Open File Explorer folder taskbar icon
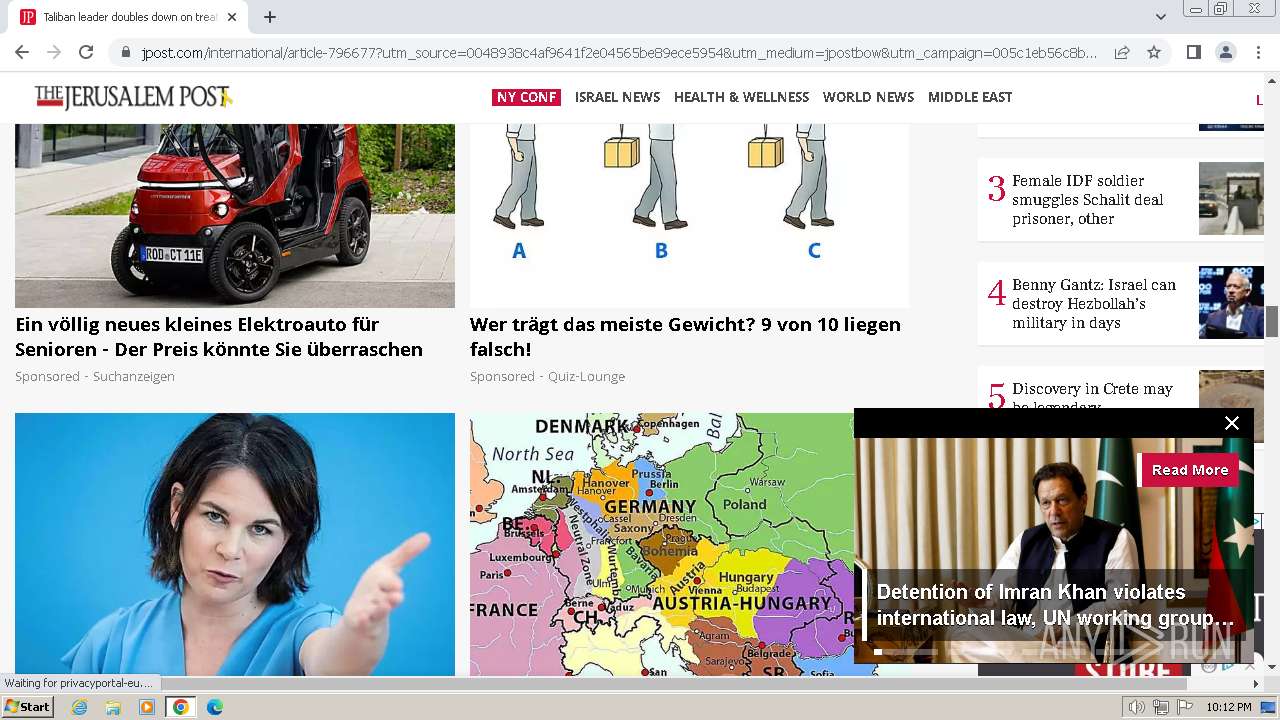This screenshot has width=1280, height=720. click(113, 707)
